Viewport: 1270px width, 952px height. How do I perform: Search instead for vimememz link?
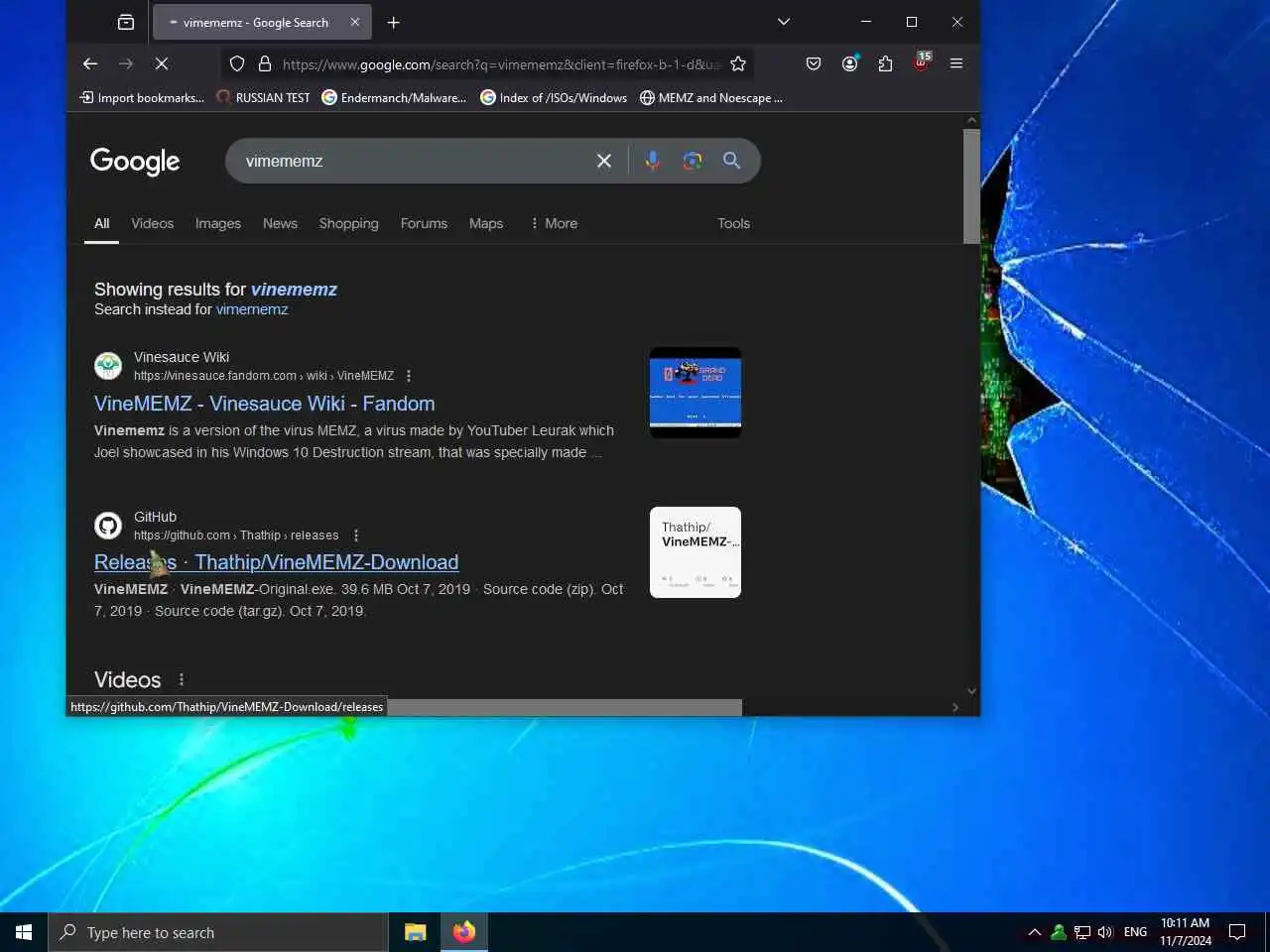(252, 309)
